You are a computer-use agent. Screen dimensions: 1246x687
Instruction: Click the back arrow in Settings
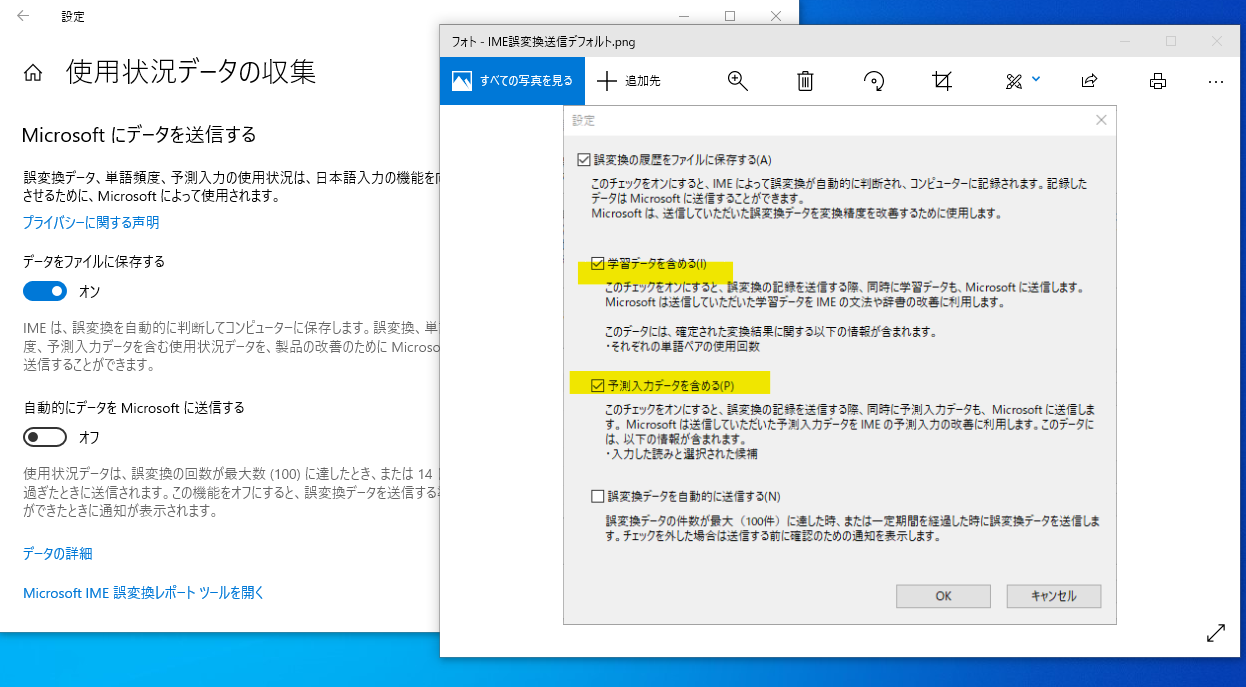click(21, 16)
